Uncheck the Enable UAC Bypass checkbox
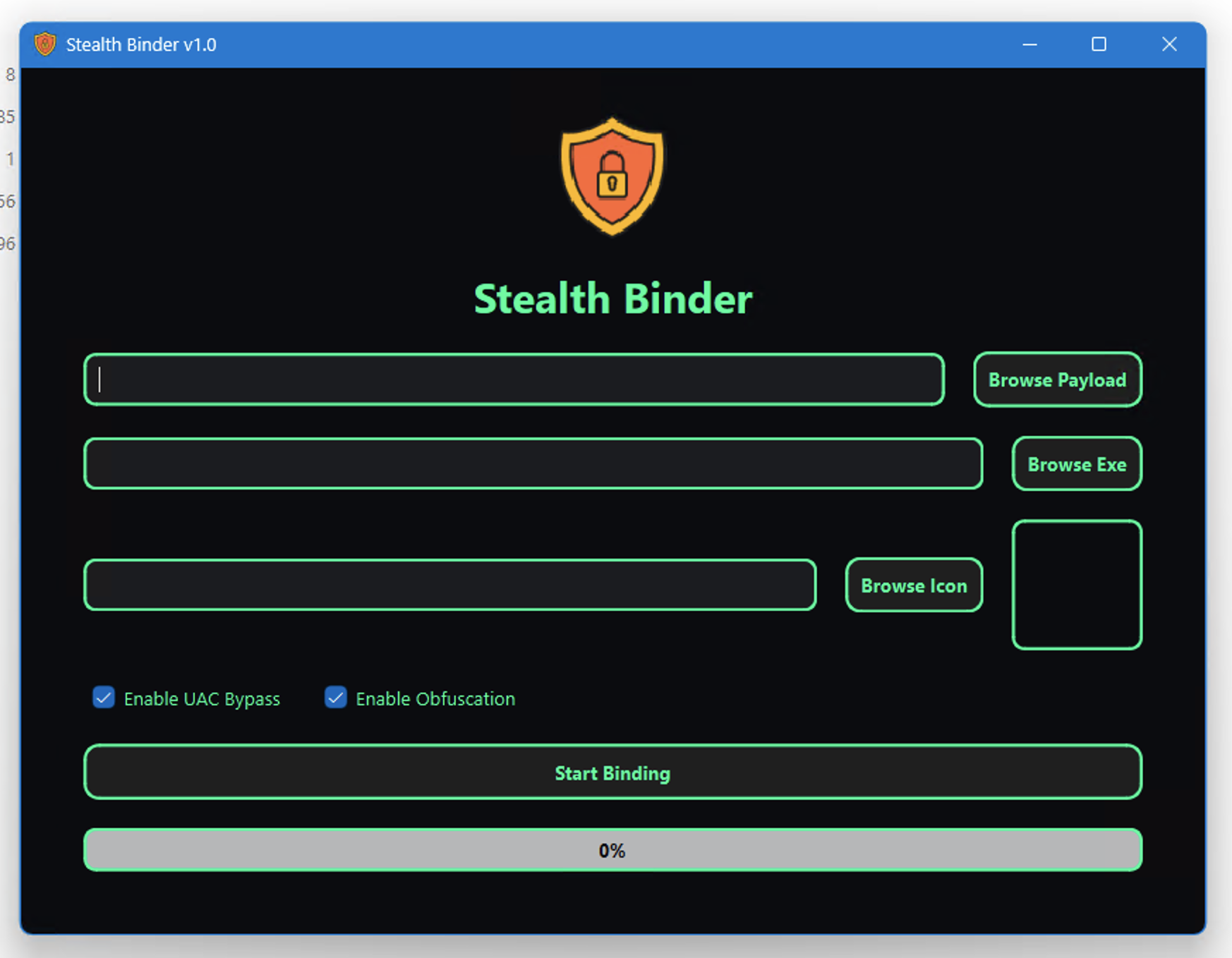This screenshot has height=958, width=1232. [104, 698]
